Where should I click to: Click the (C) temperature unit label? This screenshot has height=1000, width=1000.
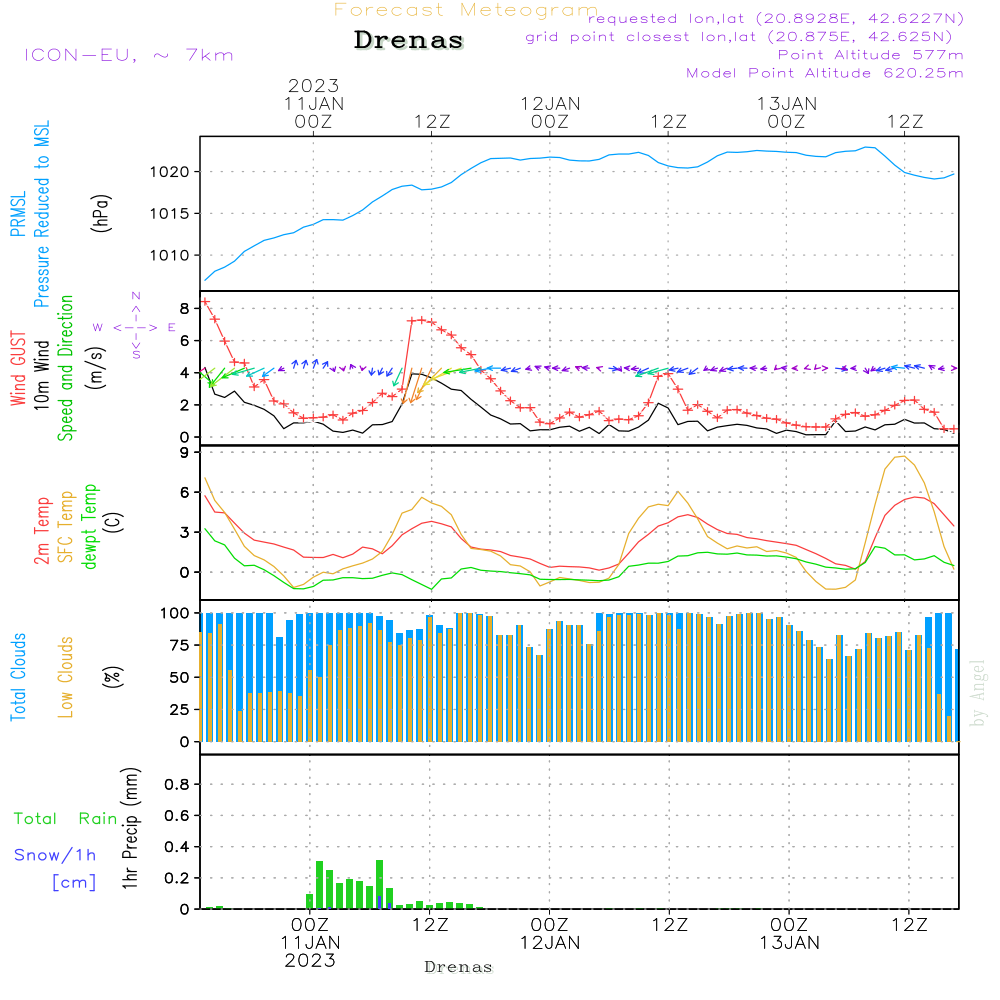click(x=113, y=523)
